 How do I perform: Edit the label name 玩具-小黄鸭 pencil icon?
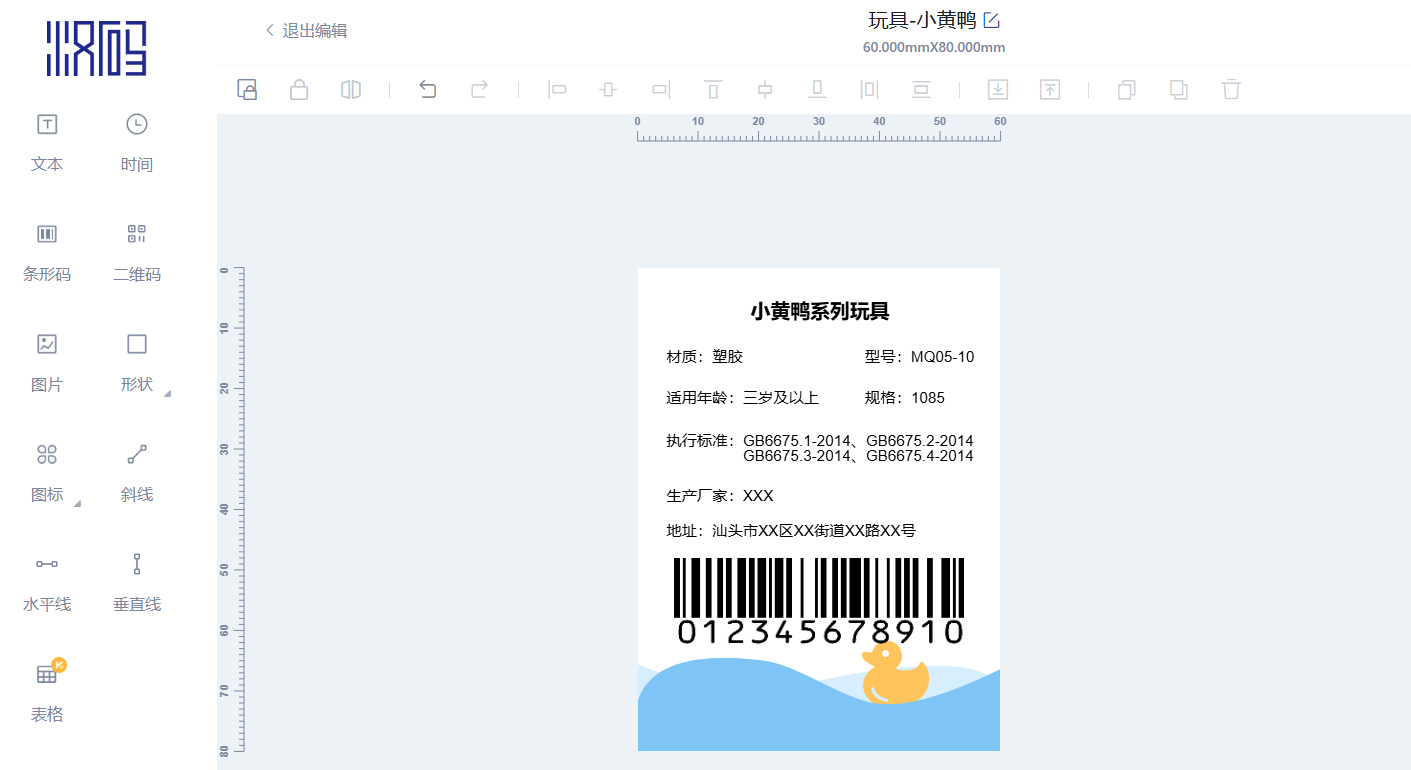(x=991, y=20)
